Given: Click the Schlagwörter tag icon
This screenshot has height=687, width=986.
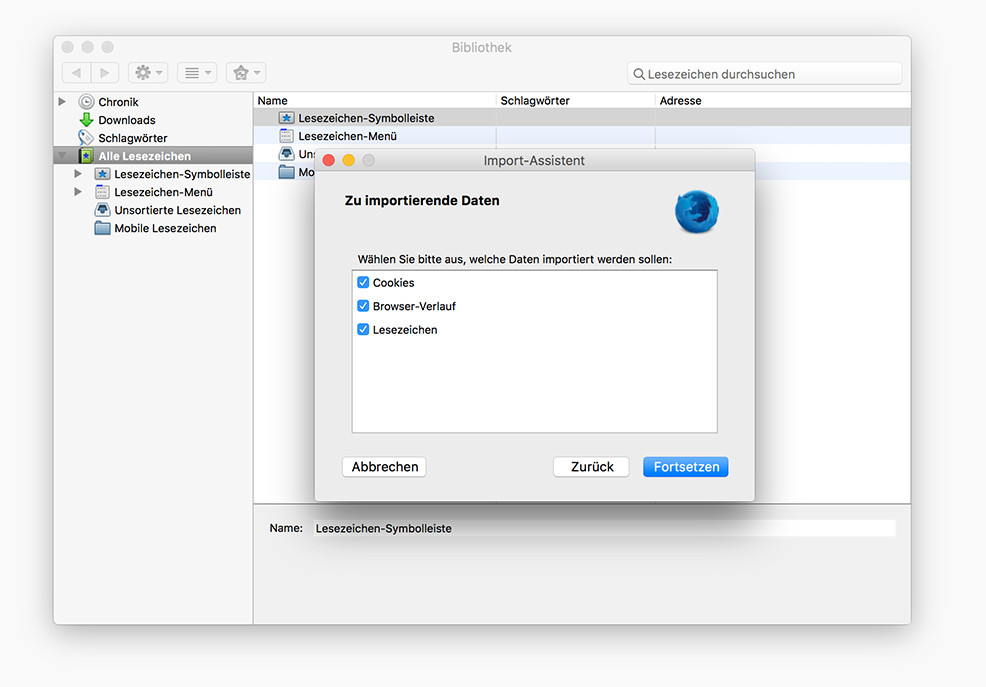Looking at the screenshot, I should [87, 138].
